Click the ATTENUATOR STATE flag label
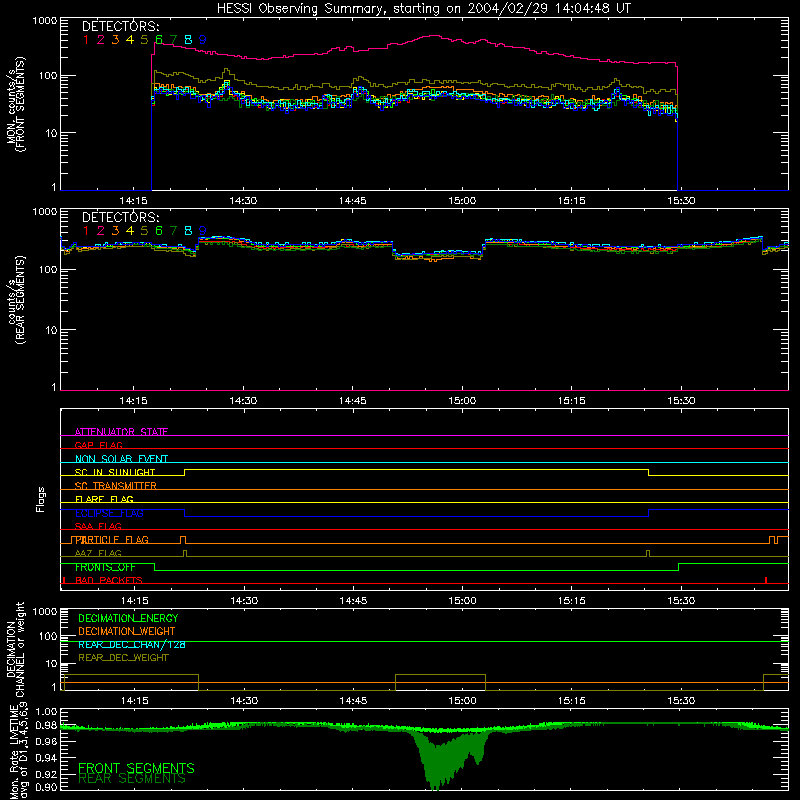The height and width of the screenshot is (800, 800). (121, 432)
